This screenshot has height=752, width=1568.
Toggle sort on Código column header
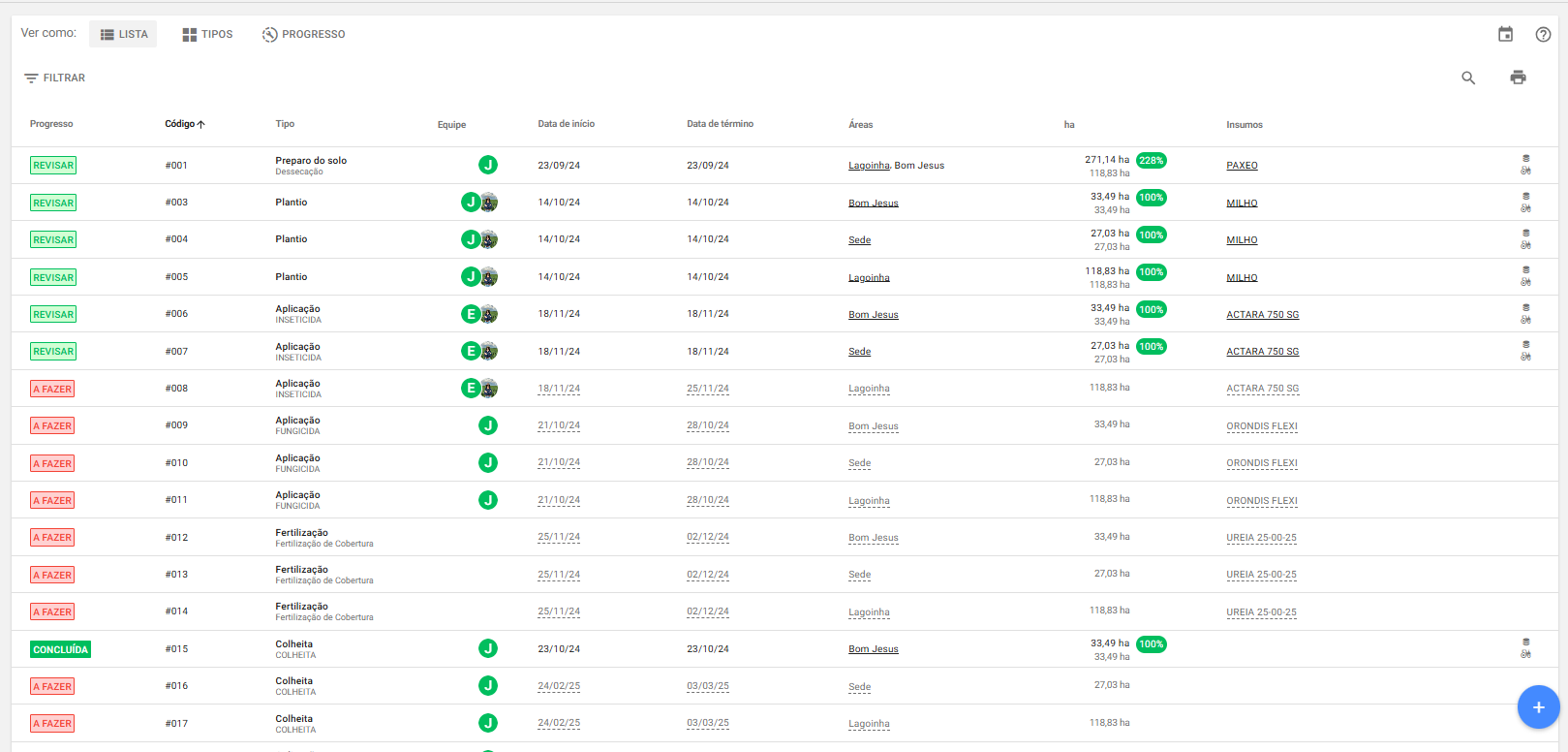click(184, 124)
